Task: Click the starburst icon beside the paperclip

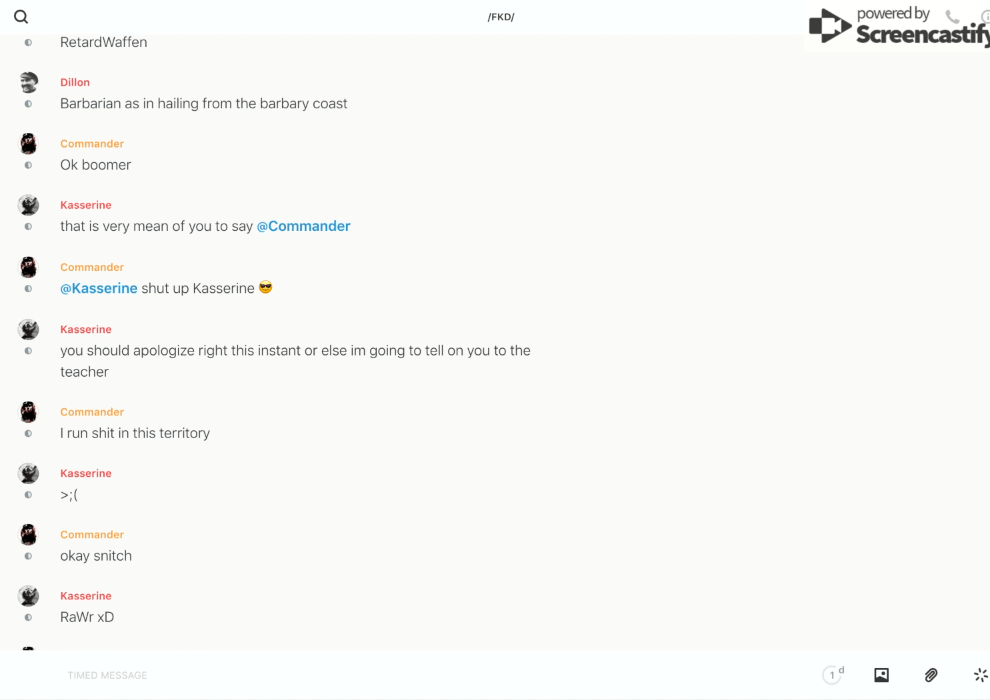Action: tap(980, 675)
